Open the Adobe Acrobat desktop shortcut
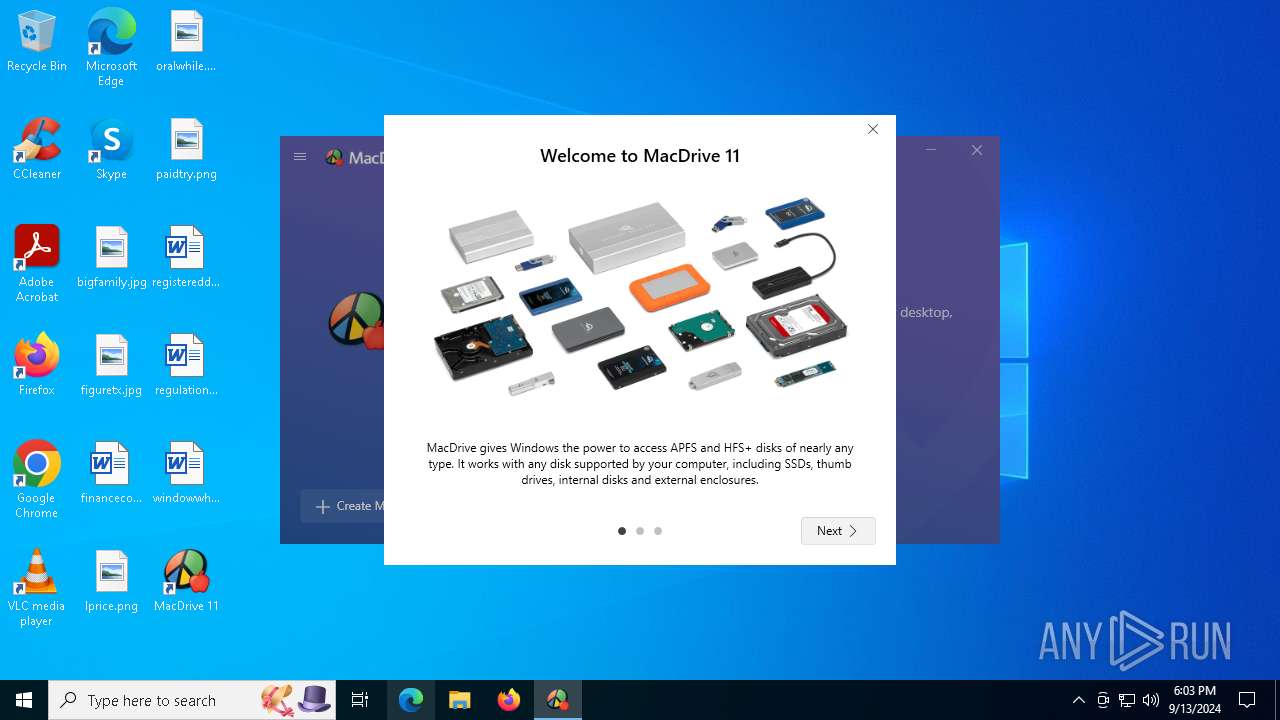The height and width of the screenshot is (720, 1280). point(37,264)
